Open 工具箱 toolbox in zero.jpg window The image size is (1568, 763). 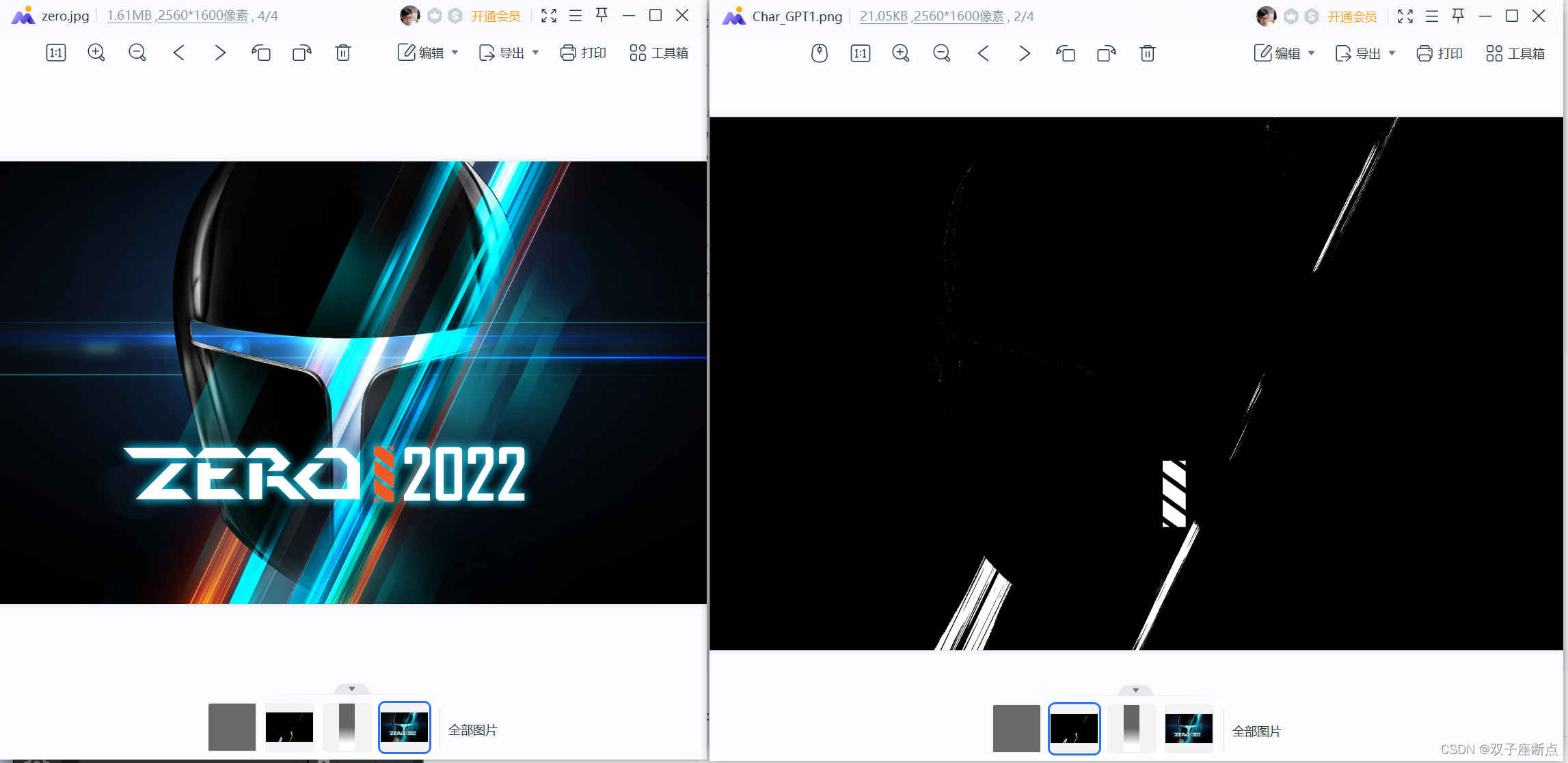[x=659, y=53]
